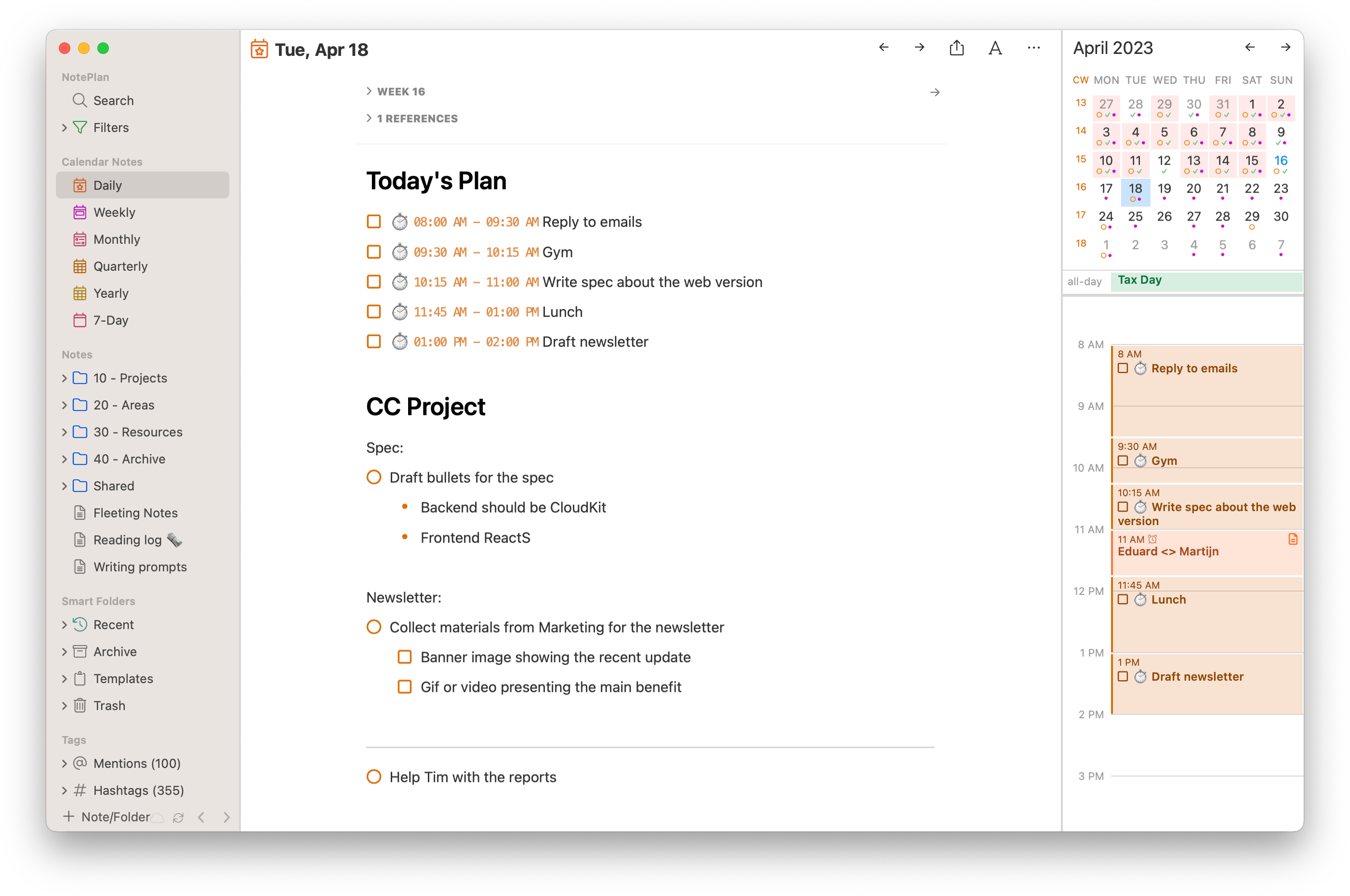Screen dimensions: 1350x896
Task: Expand the 1 REFERENCES section
Action: 369,119
